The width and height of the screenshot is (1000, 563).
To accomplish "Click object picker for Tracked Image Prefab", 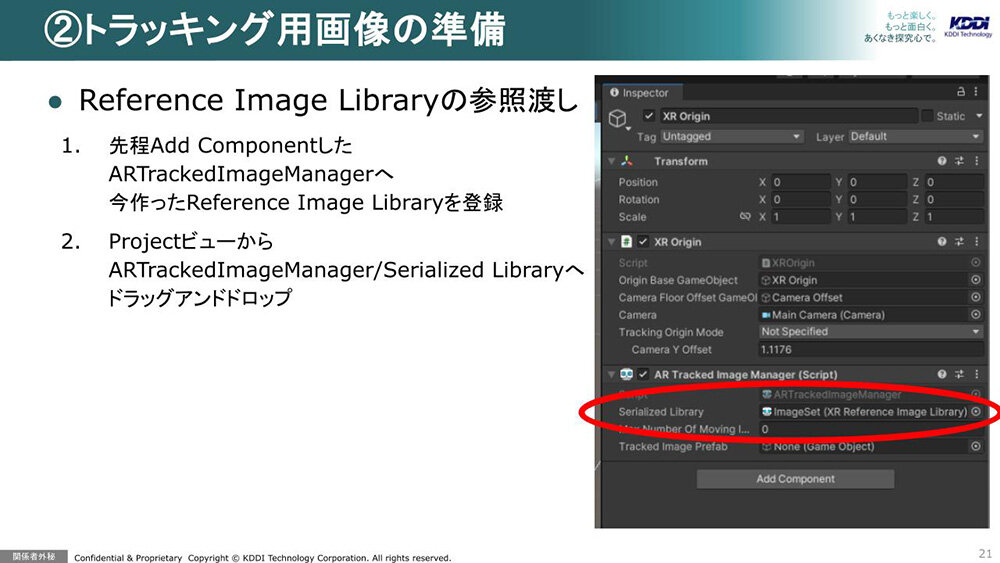I will (976, 447).
